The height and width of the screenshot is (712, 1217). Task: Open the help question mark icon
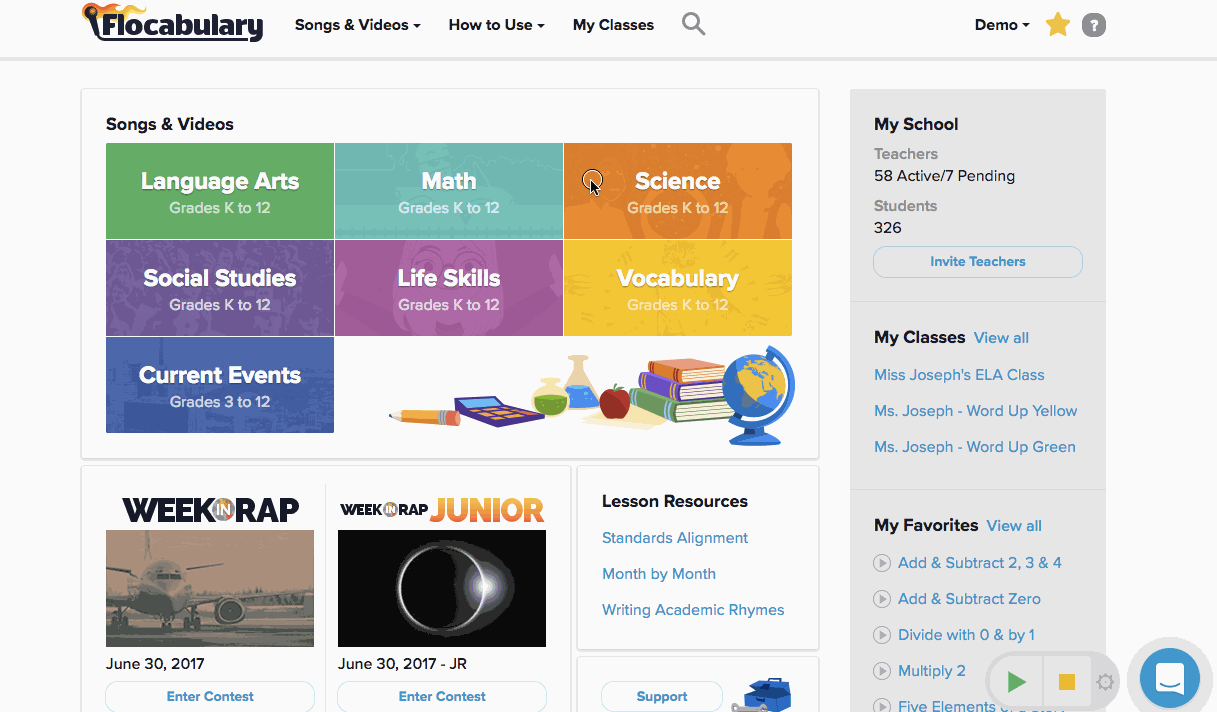pyautogui.click(x=1094, y=25)
